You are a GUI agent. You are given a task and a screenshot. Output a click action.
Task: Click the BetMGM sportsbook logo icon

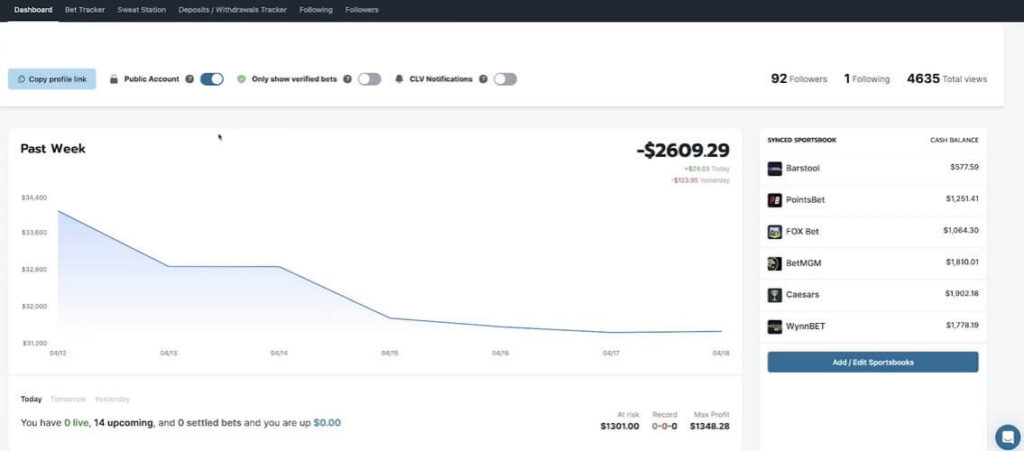tap(774, 263)
